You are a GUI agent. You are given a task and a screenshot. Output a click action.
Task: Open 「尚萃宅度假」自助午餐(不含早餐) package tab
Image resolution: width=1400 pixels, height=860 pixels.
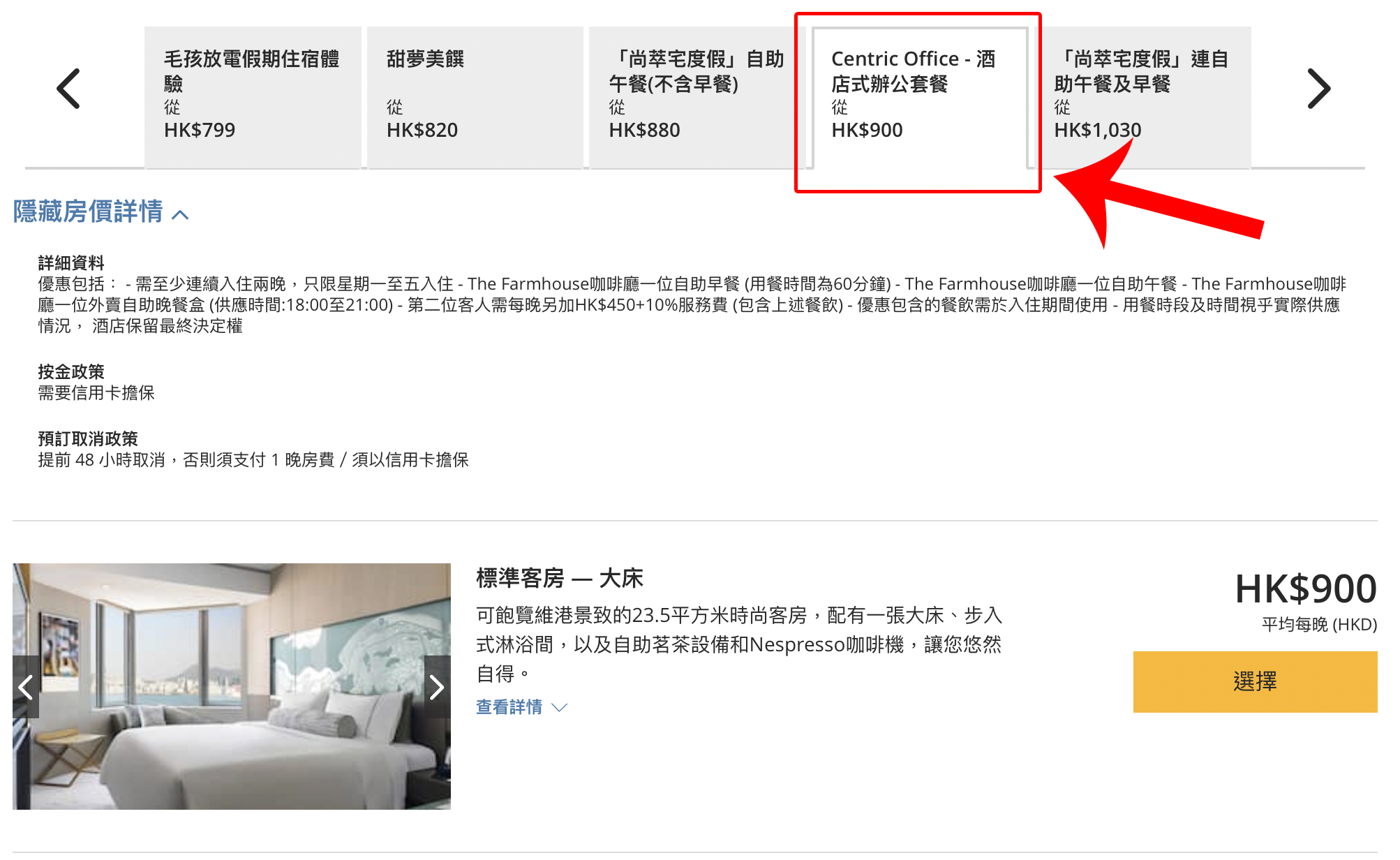pos(697,97)
